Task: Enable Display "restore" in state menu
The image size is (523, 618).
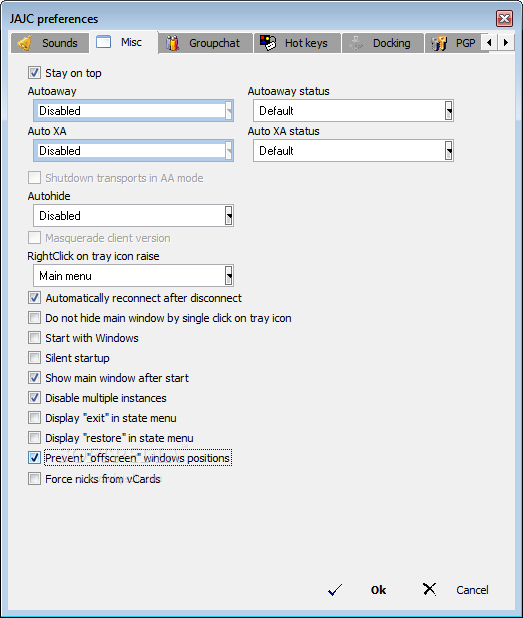Action: click(34, 437)
